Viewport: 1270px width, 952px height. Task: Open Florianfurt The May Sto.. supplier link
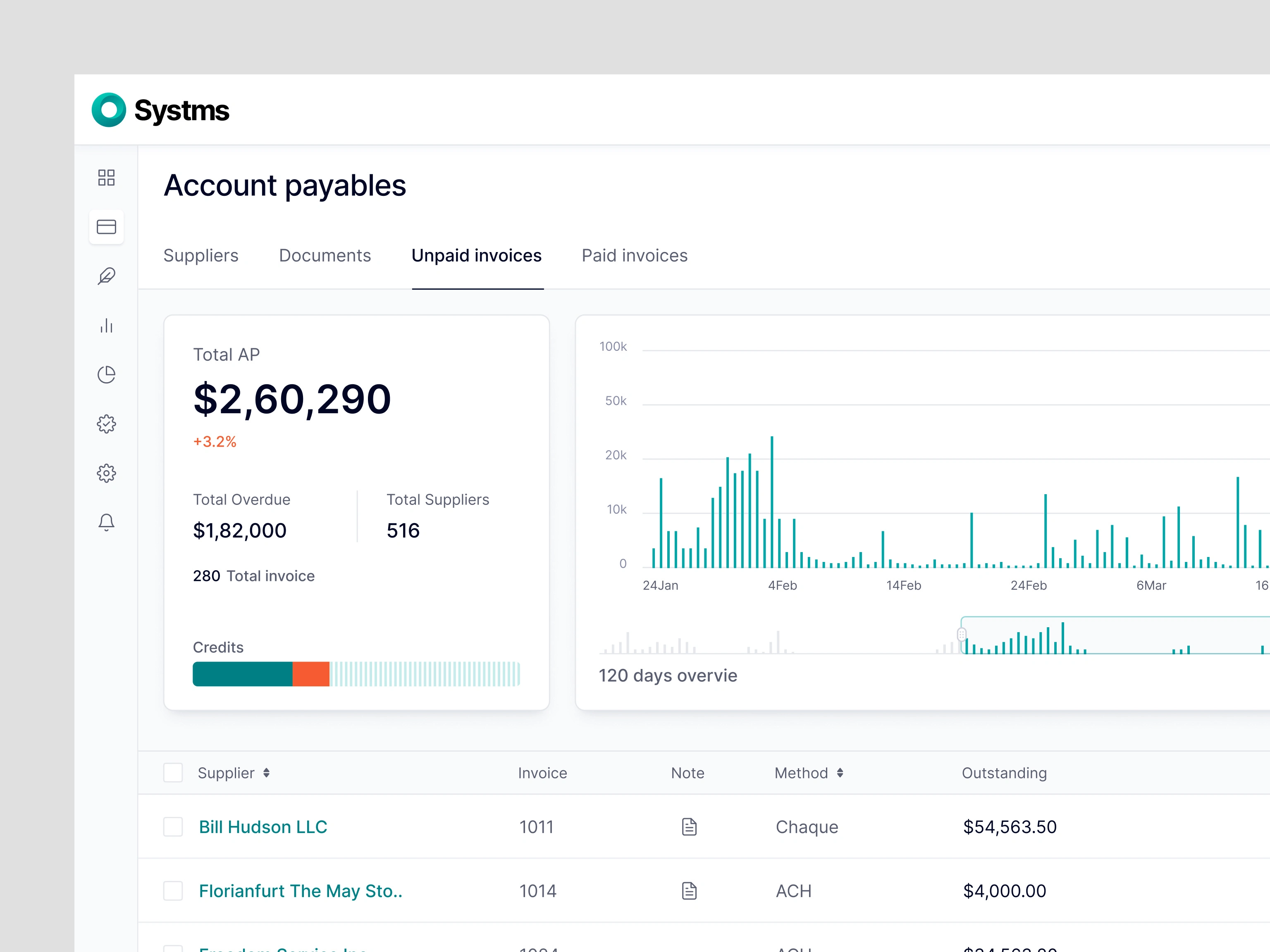(300, 890)
